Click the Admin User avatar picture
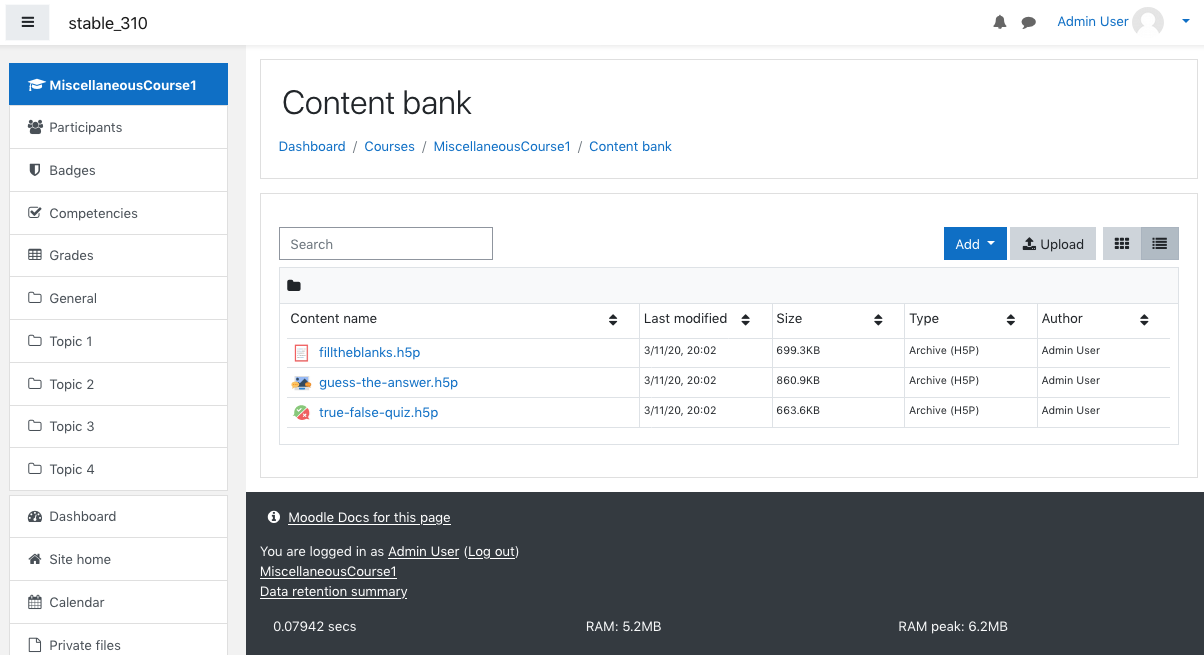The width and height of the screenshot is (1204, 655). 1148,22
